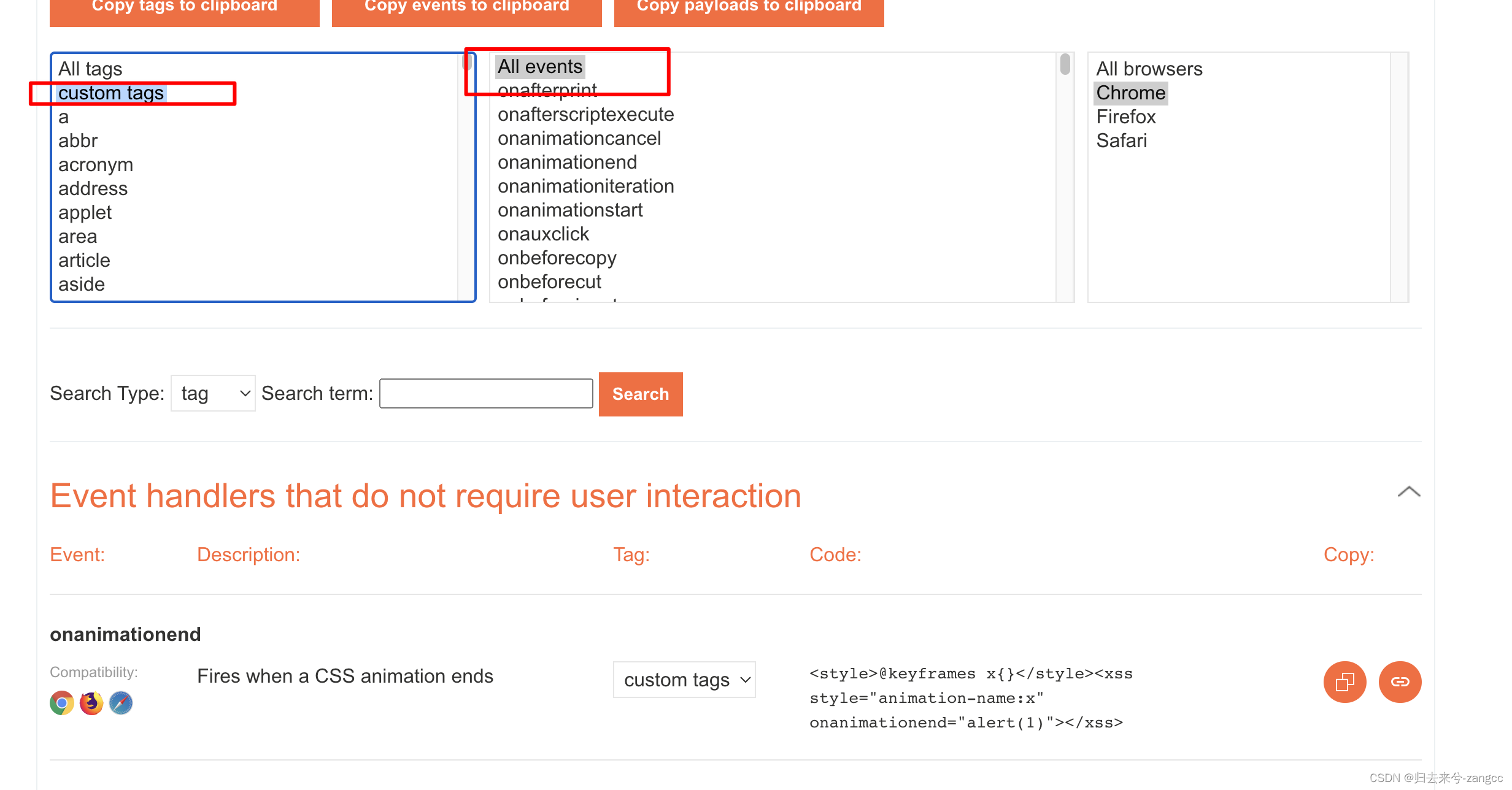This screenshot has width=1512, height=790.
Task: Click the orange Search button
Action: [641, 394]
